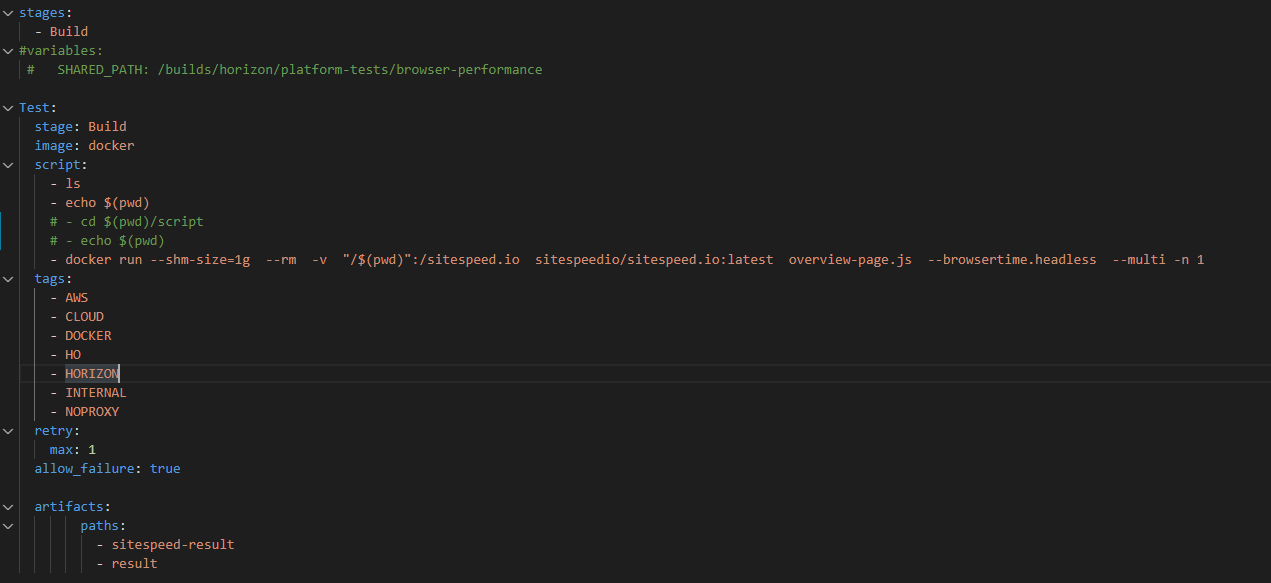Click the '#variables:' comment line
This screenshot has height=583, width=1271.
[x=61, y=51]
